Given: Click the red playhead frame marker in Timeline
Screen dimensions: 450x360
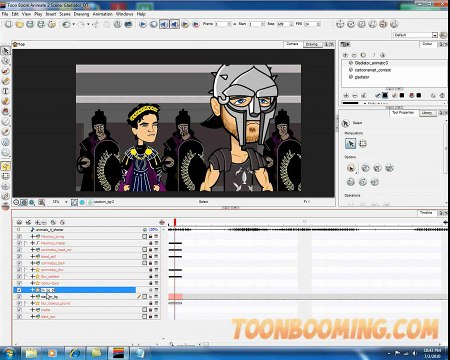Looking at the screenshot, I should click(x=175, y=222).
